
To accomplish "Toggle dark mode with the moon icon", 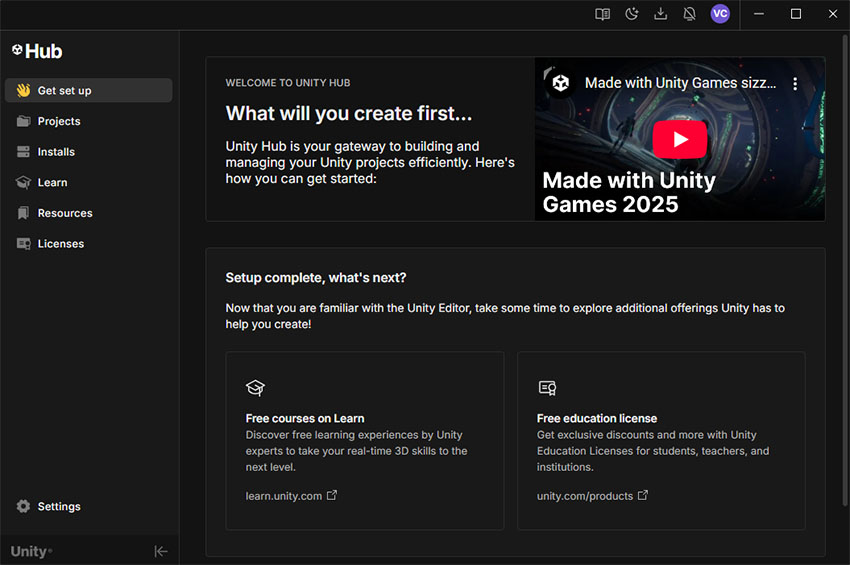I will click(x=631, y=14).
